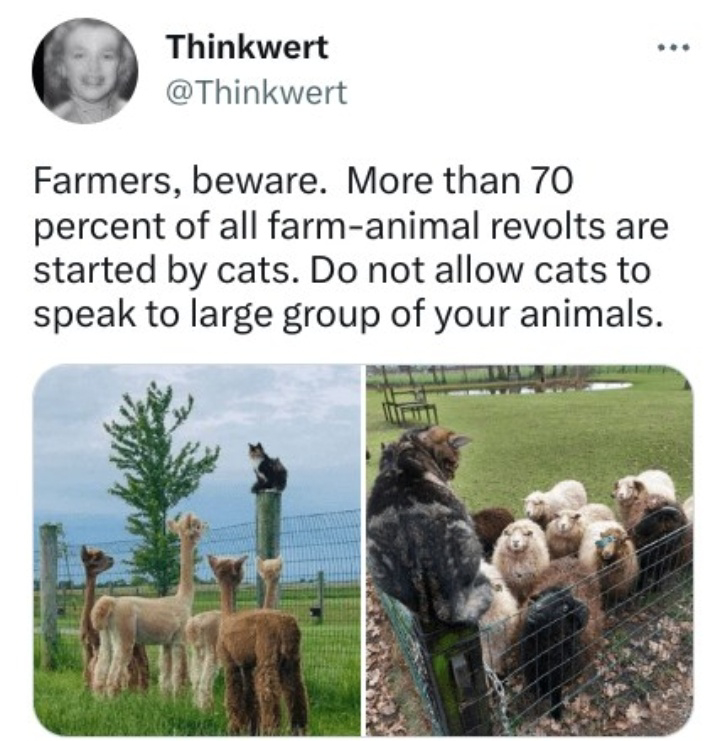Visit the @Thinkwert handle profile
This screenshot has height=741, width=720.
tap(257, 92)
